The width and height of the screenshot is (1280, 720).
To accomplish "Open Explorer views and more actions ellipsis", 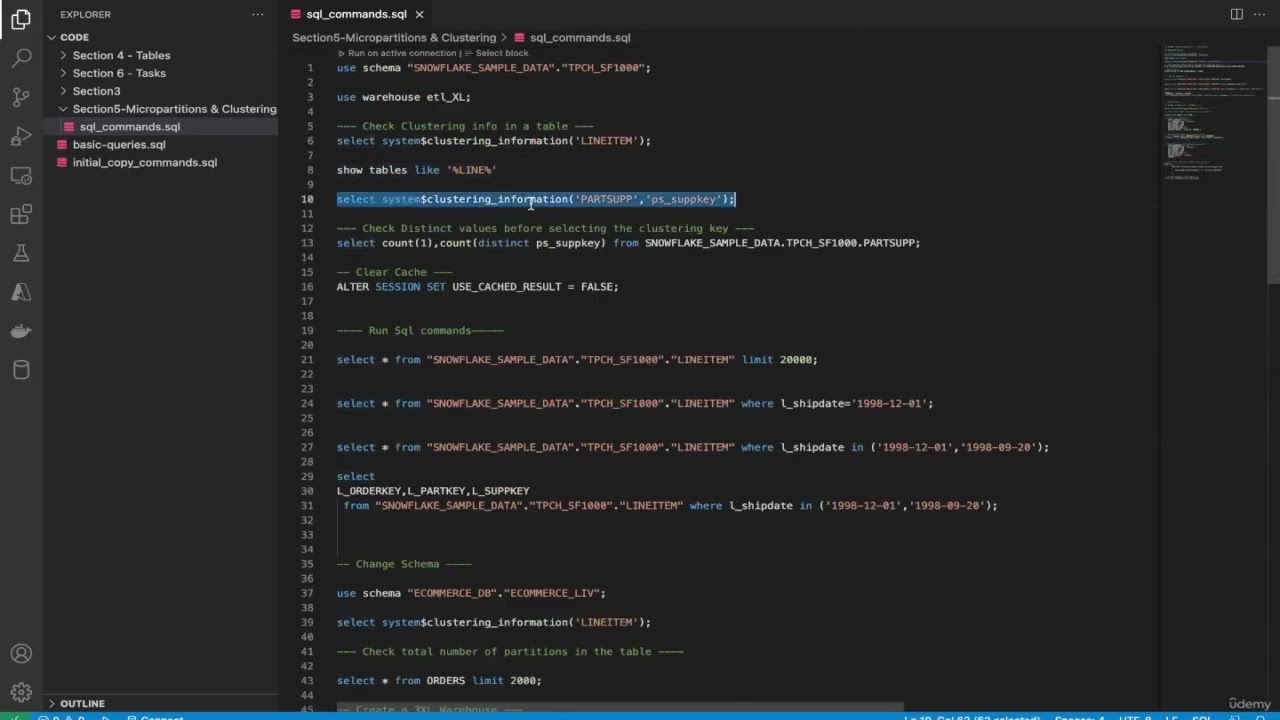I will pyautogui.click(x=258, y=14).
